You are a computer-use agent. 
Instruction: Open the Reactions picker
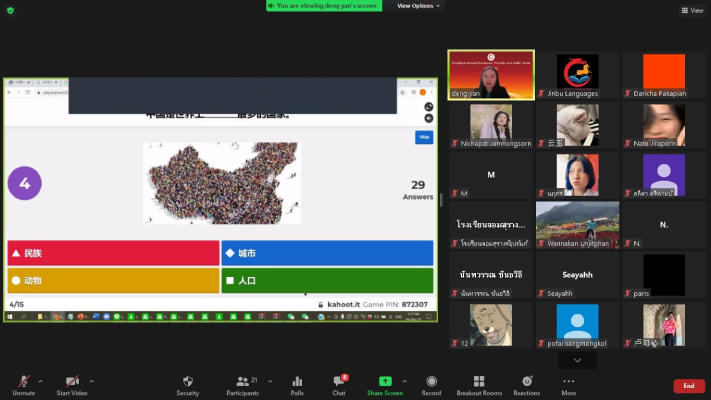point(526,384)
